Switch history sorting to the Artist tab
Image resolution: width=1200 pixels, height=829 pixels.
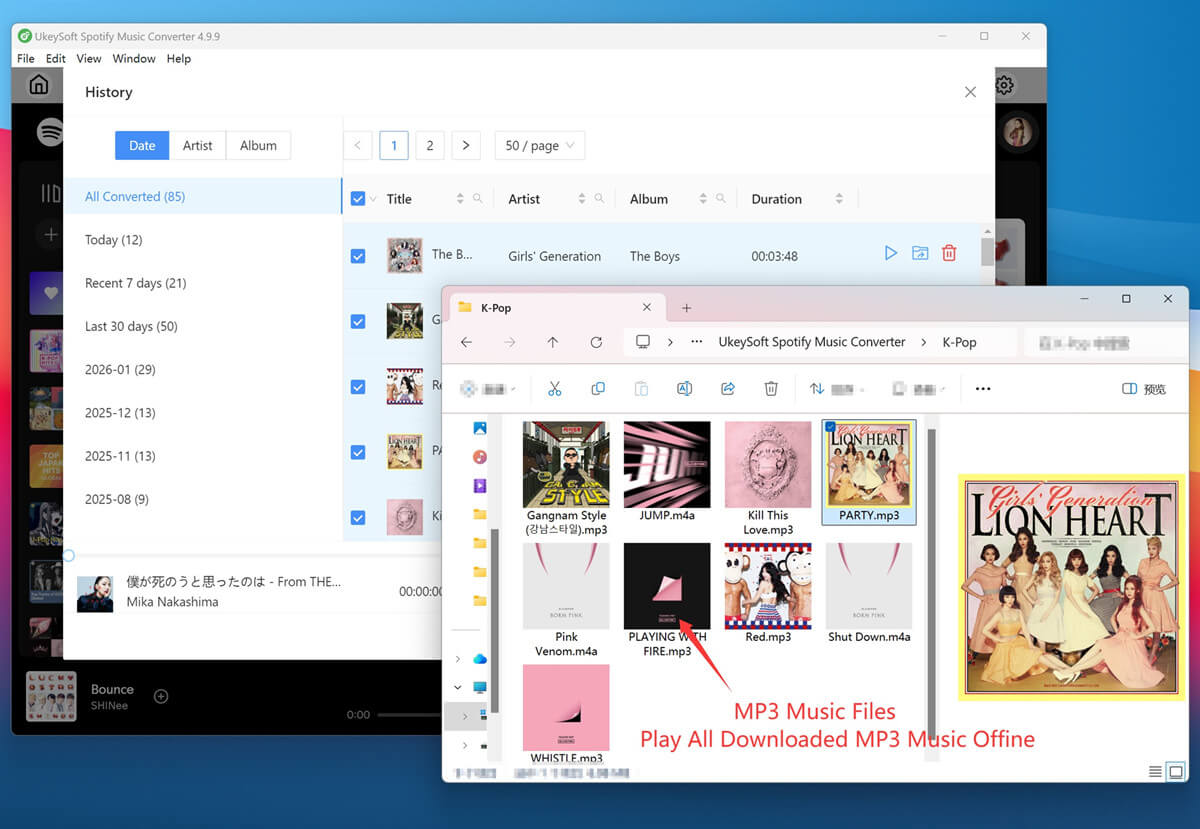click(x=198, y=145)
